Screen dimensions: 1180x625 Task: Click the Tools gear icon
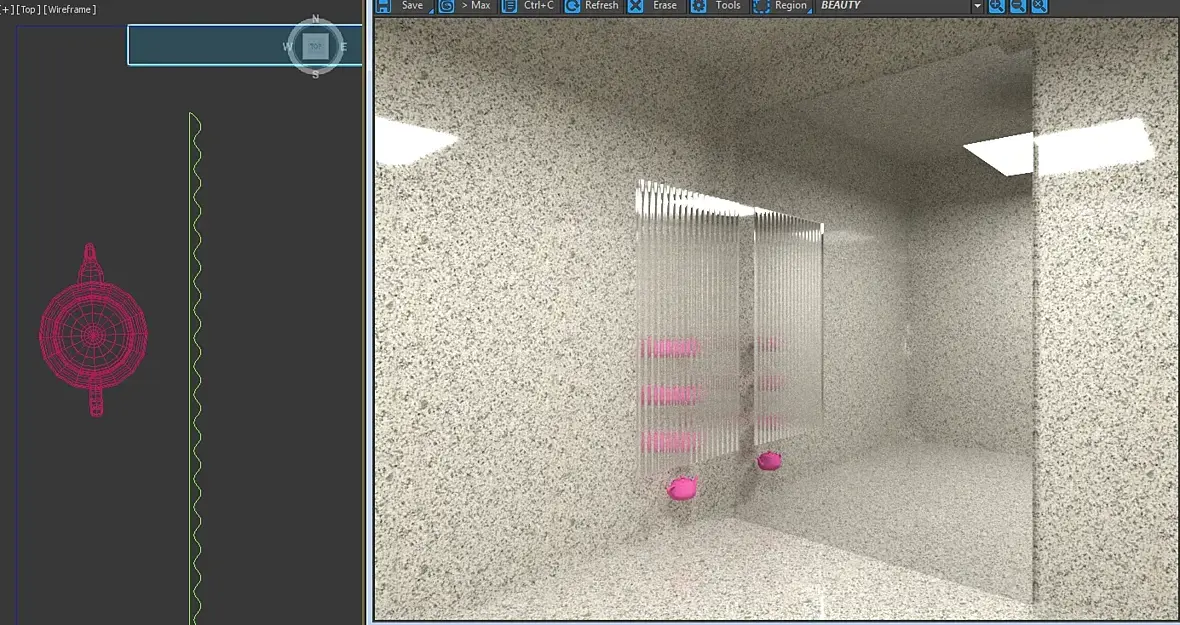(698, 5)
